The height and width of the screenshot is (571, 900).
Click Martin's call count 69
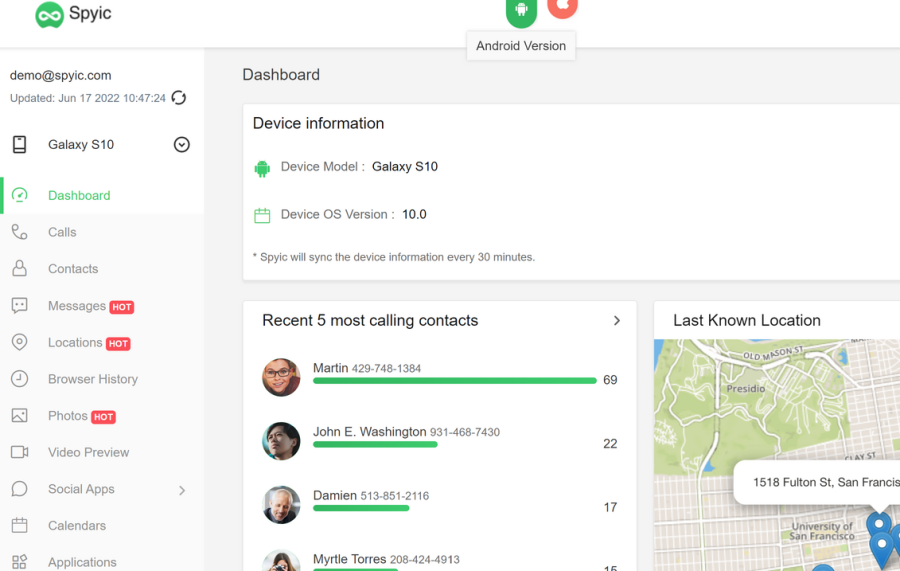tap(610, 380)
